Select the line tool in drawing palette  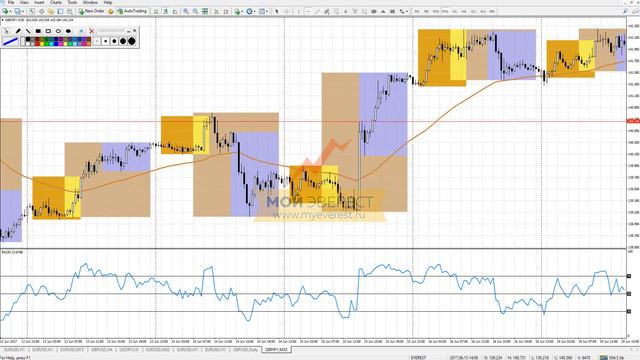point(28,31)
